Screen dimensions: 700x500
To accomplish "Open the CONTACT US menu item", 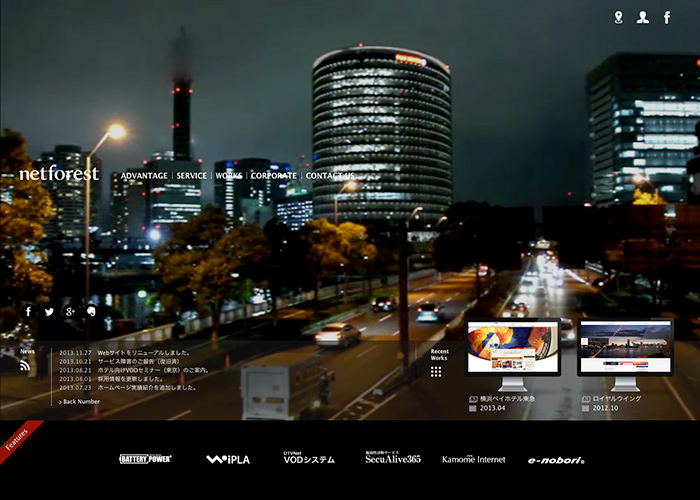I will click(x=330, y=176).
